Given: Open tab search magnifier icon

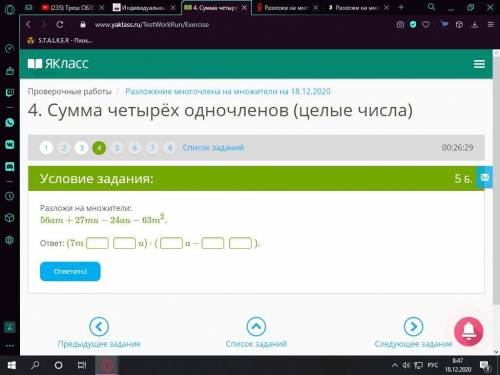Looking at the screenshot, I should coord(431,7).
